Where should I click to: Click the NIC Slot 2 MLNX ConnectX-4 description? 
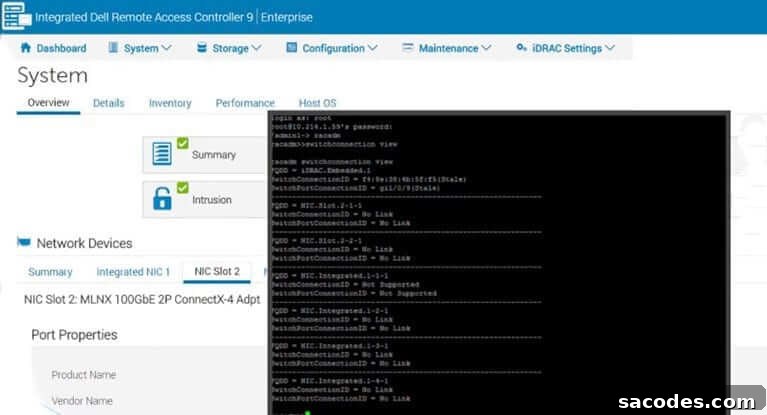pyautogui.click(x=142, y=299)
